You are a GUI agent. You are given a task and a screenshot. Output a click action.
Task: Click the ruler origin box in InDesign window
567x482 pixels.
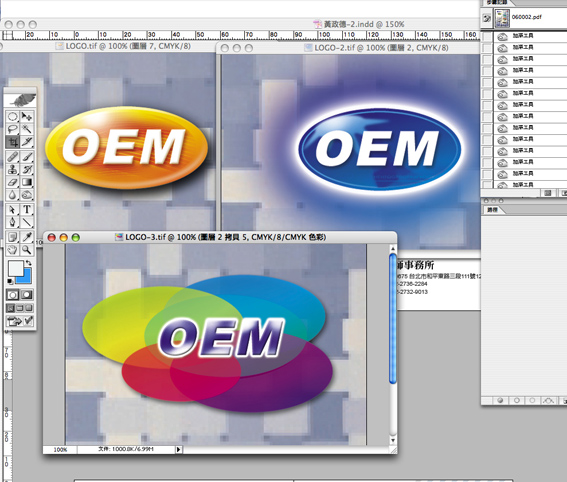(8, 35)
